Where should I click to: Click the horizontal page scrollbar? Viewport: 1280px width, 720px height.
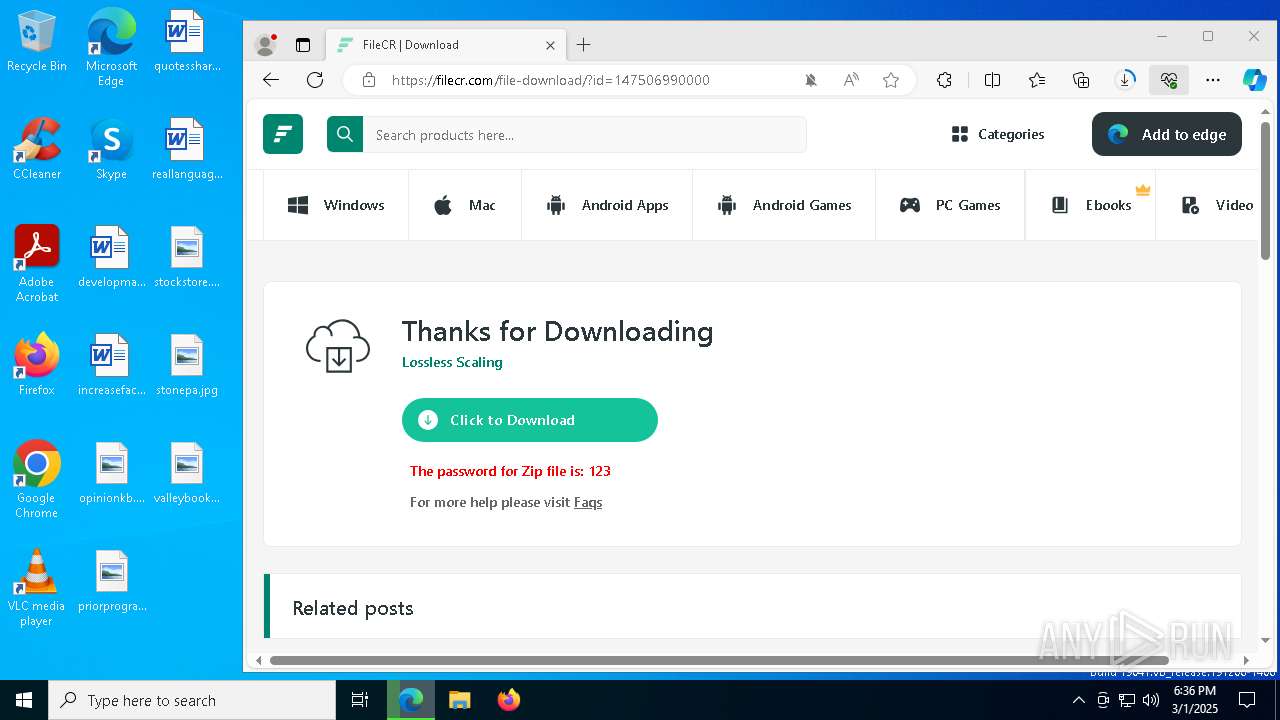[x=719, y=660]
